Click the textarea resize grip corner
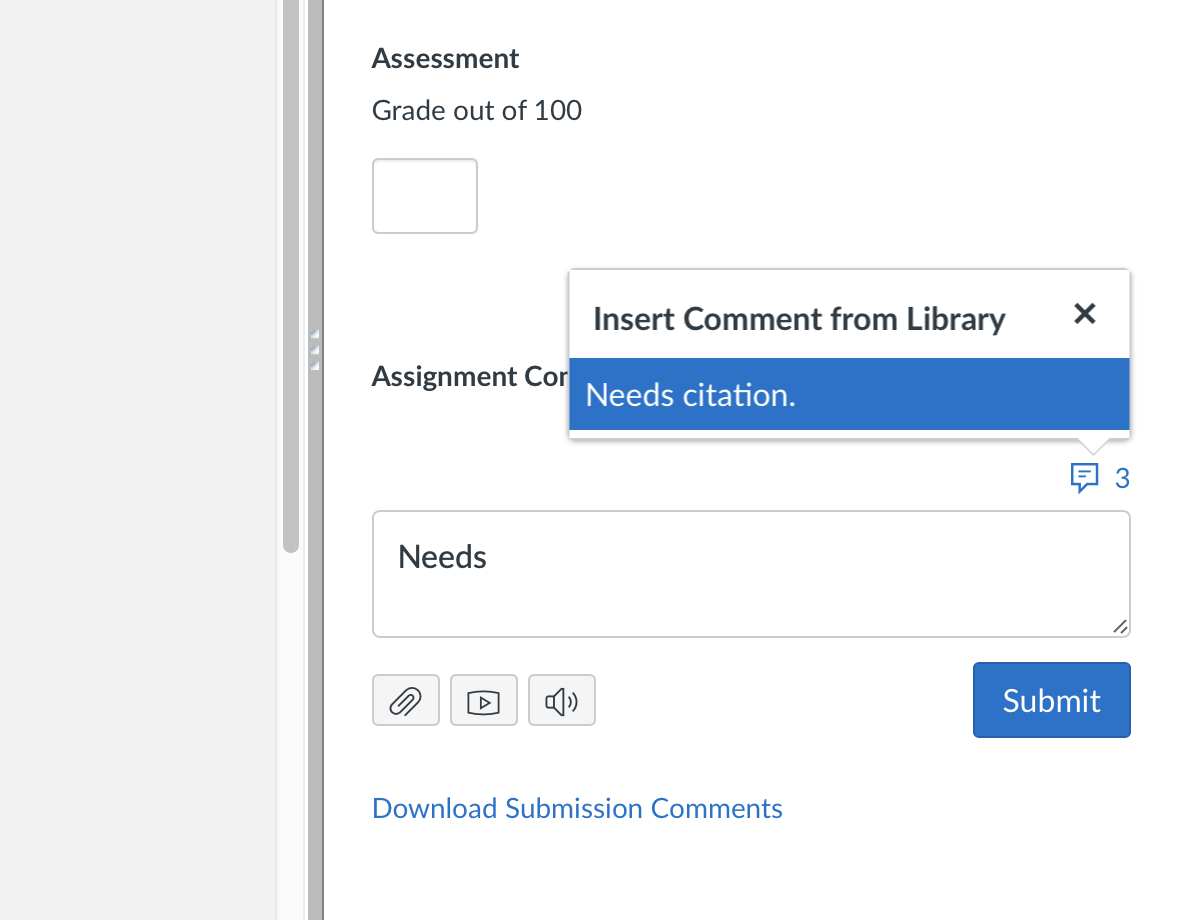1177x920 pixels. tap(1120, 627)
